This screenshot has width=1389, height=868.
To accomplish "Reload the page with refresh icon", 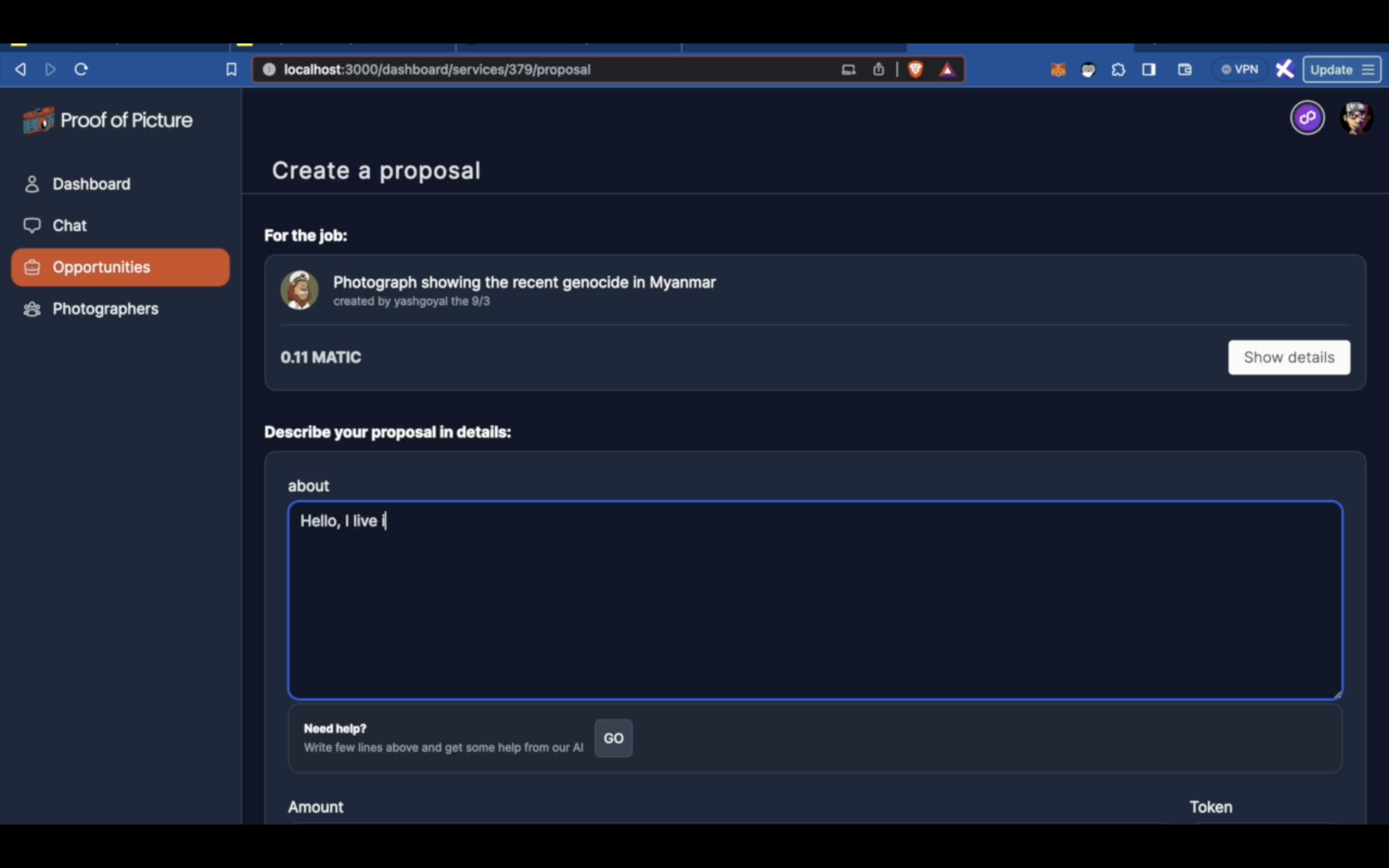I will [81, 69].
